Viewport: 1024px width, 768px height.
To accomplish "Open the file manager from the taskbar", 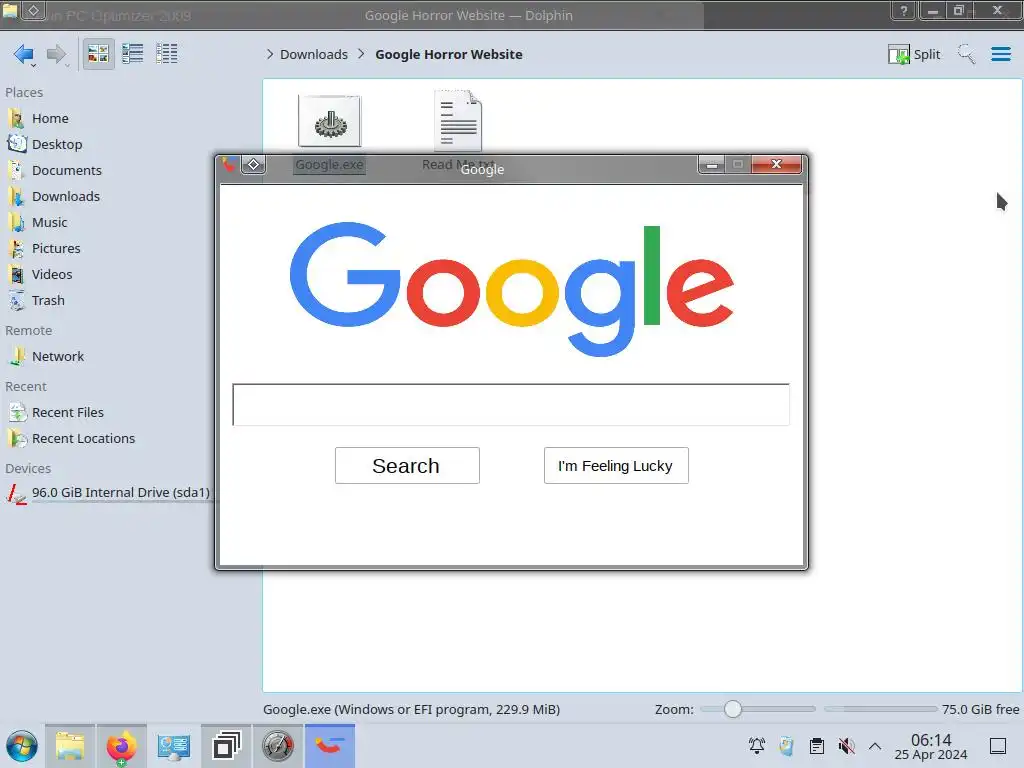I will [x=70, y=746].
